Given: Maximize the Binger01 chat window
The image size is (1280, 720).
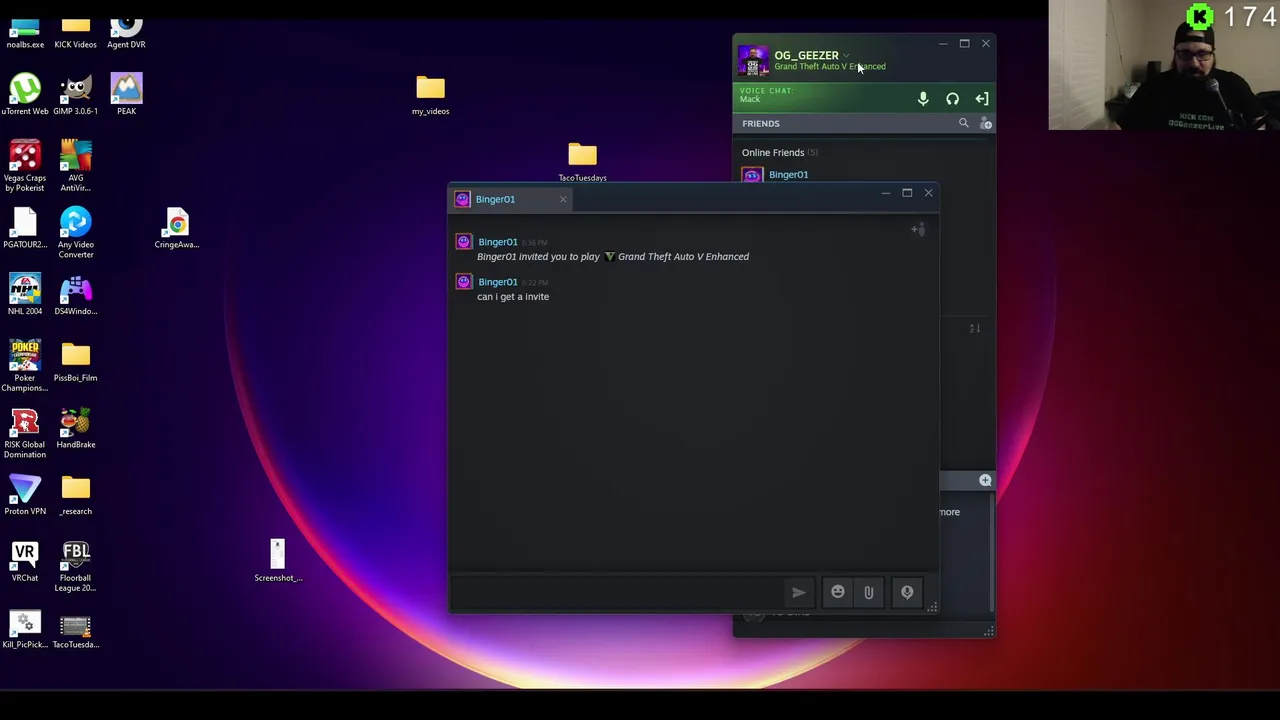Looking at the screenshot, I should (907, 193).
